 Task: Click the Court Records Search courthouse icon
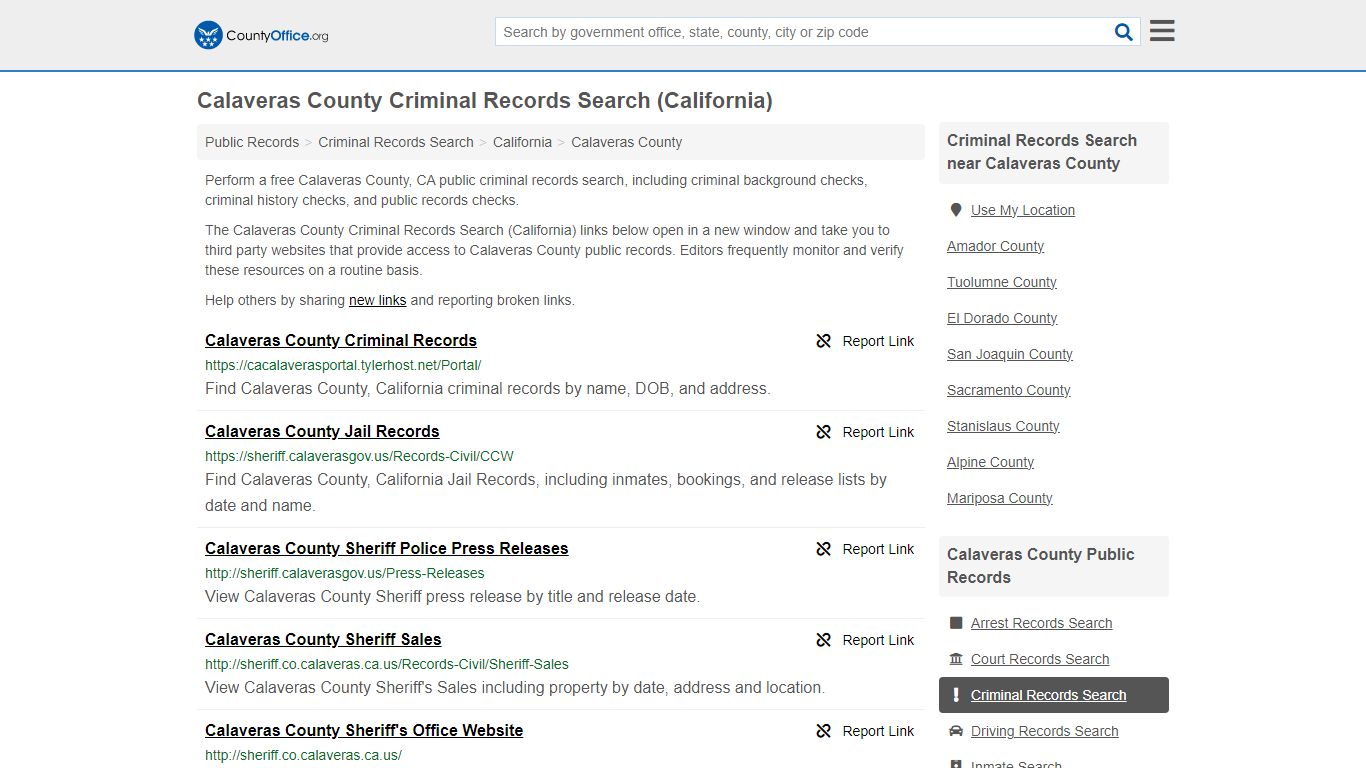[956, 659]
